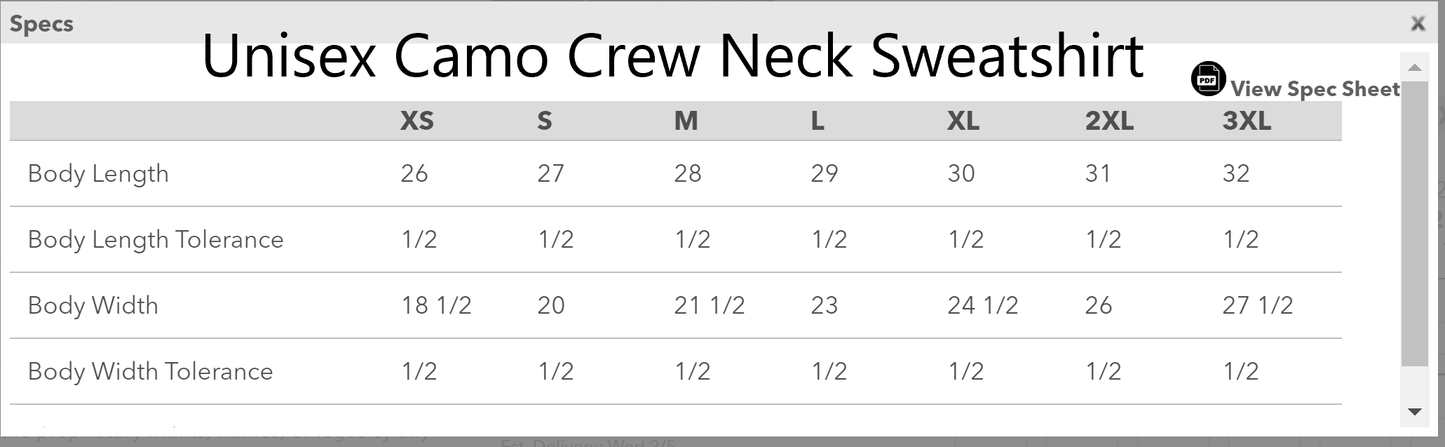Close the Specs dialog
This screenshot has width=1445, height=447.
1418,24
